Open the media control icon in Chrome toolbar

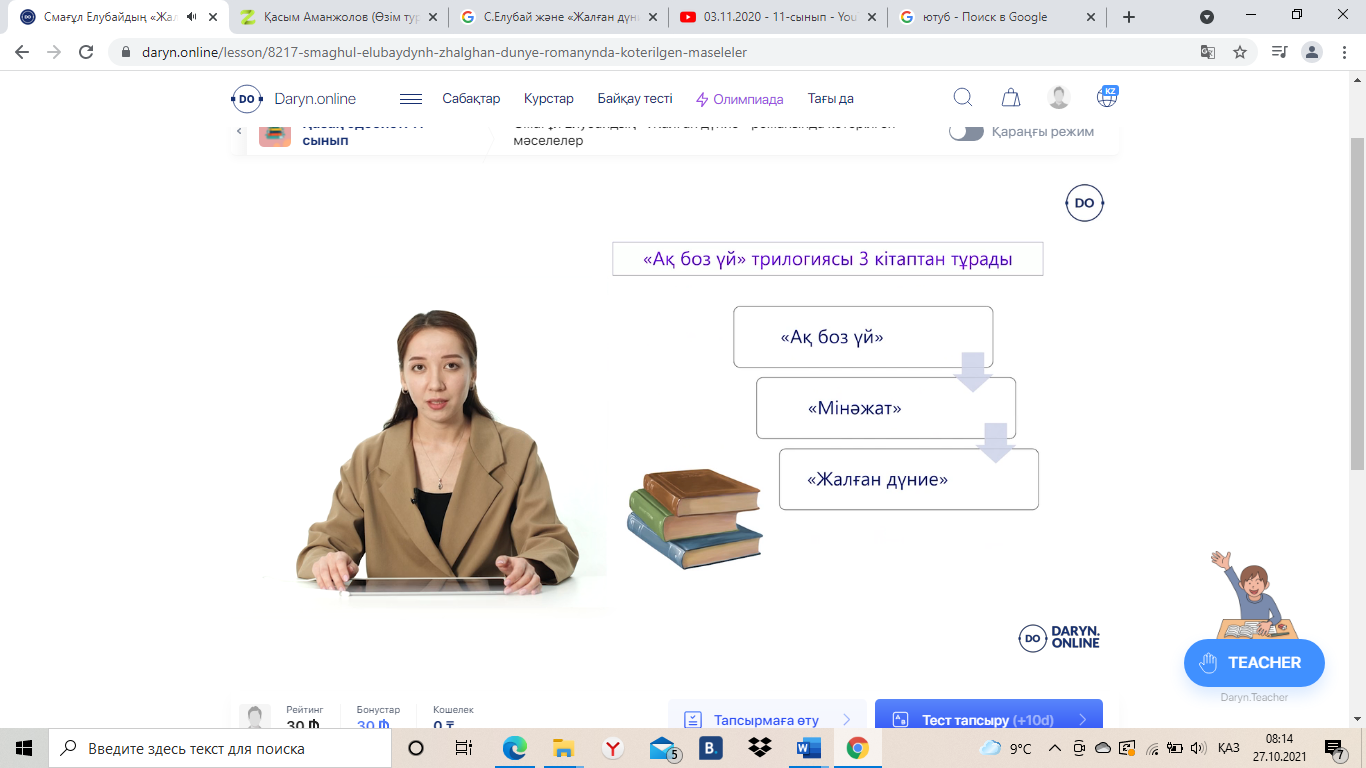1279,52
